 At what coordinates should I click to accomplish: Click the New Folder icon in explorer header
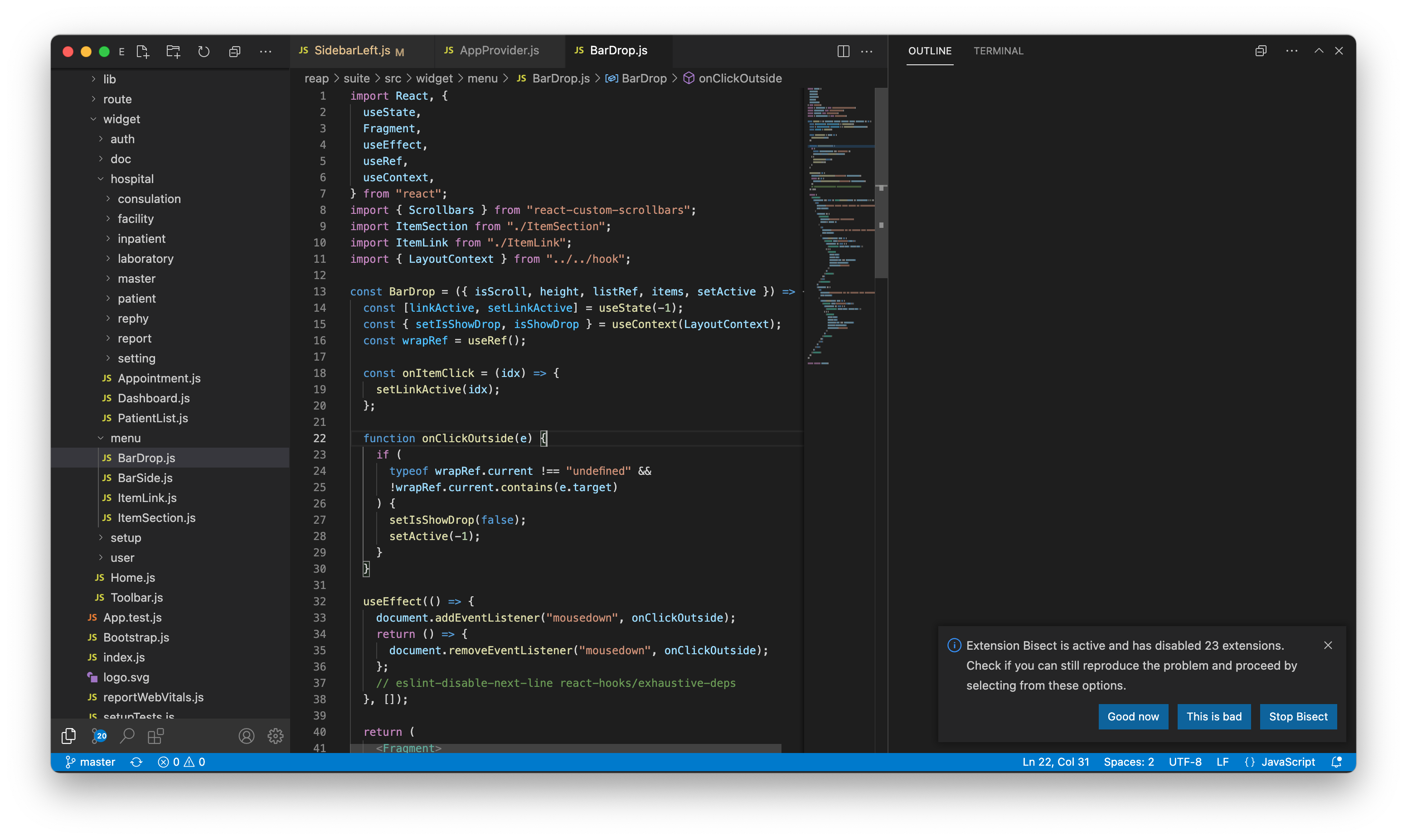tap(173, 52)
